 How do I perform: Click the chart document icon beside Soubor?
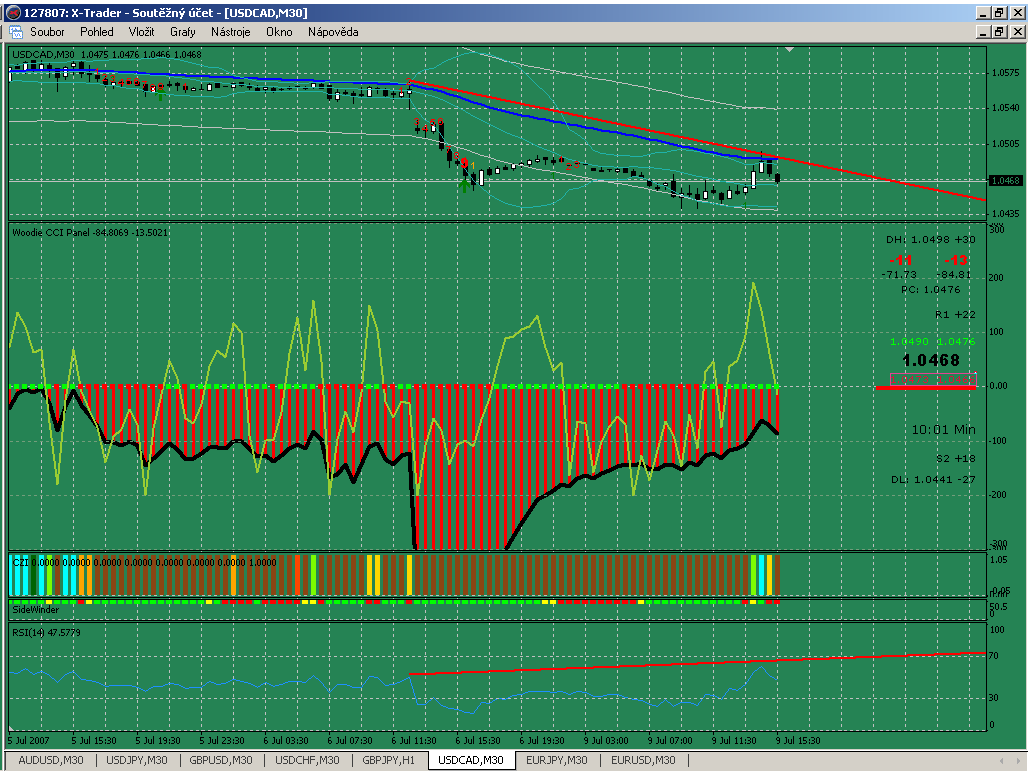click(16, 32)
